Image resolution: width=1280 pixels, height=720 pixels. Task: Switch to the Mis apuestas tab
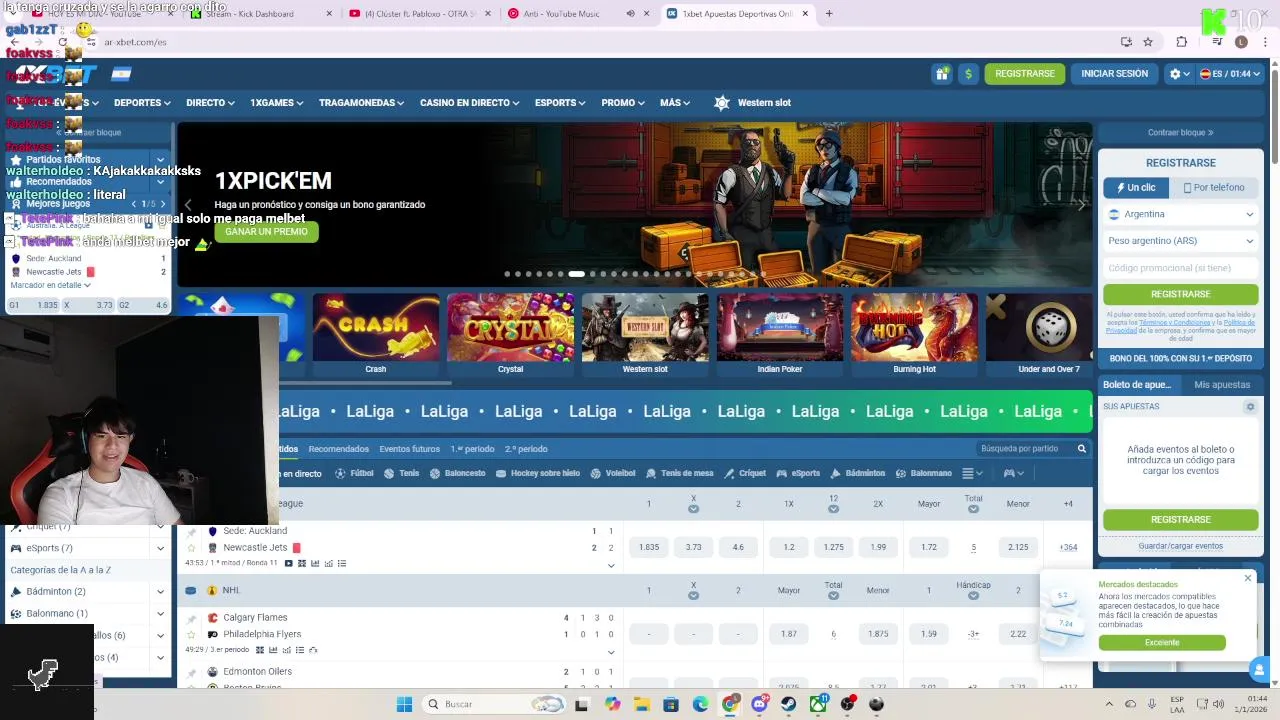click(x=1222, y=385)
